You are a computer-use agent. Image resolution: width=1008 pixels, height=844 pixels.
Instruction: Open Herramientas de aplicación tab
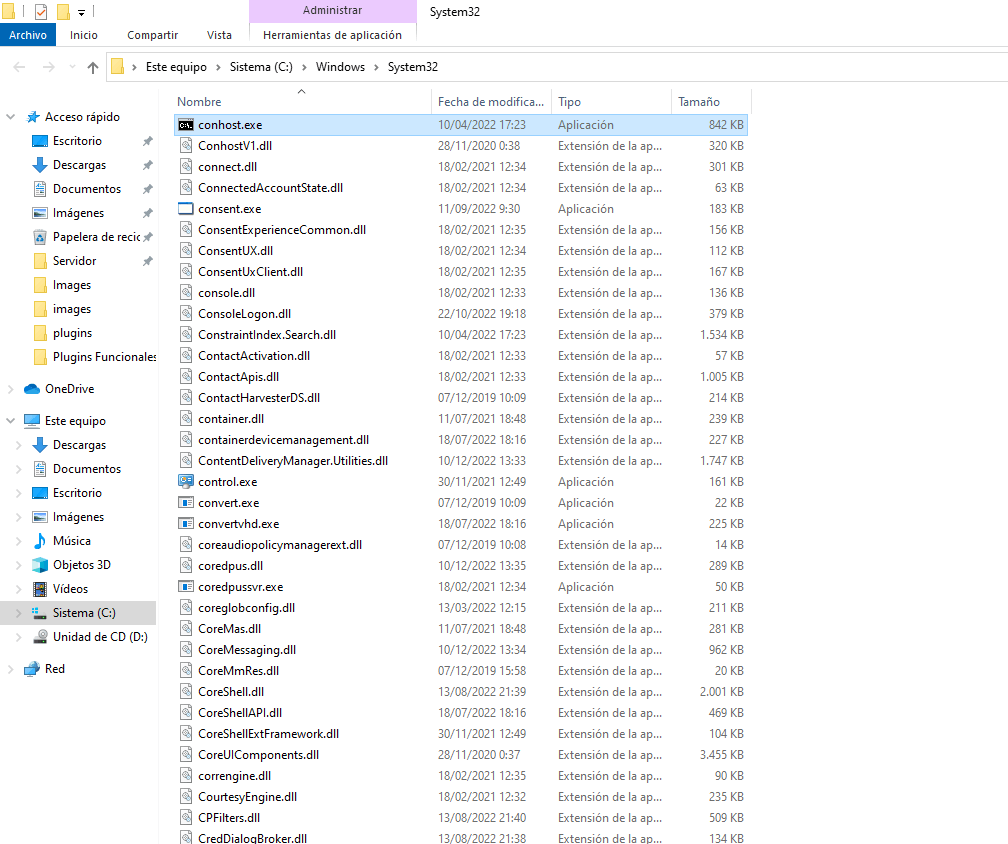pyautogui.click(x=332, y=35)
